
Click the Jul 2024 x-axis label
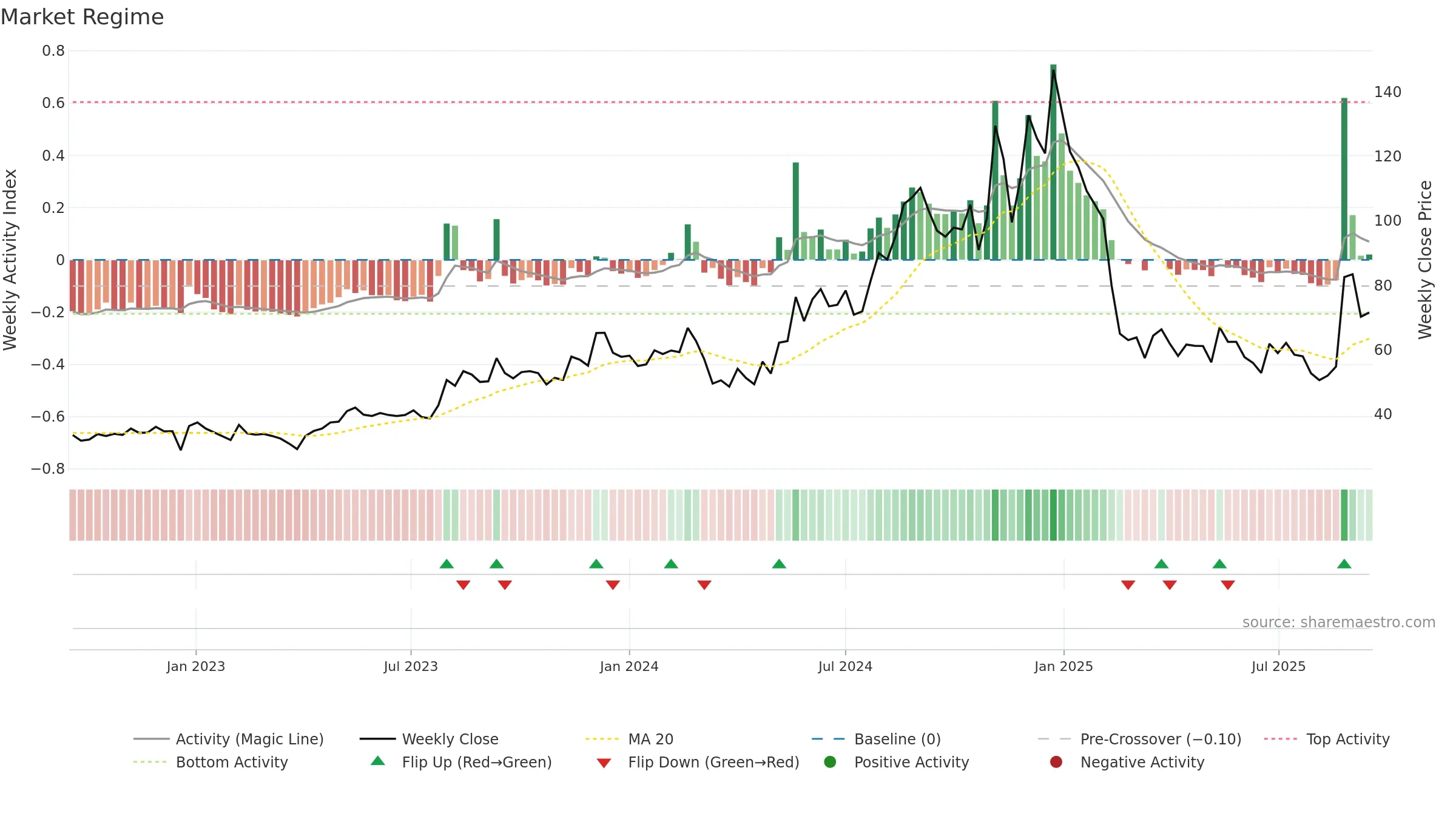click(845, 666)
